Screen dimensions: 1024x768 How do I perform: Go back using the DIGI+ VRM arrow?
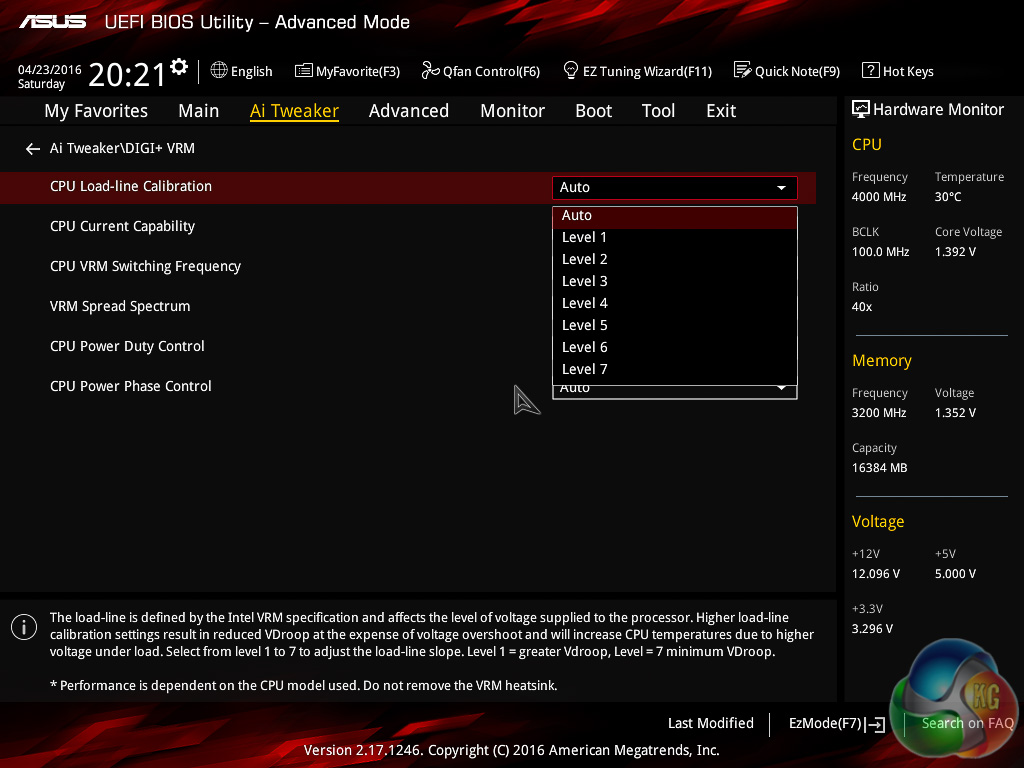[x=33, y=149]
